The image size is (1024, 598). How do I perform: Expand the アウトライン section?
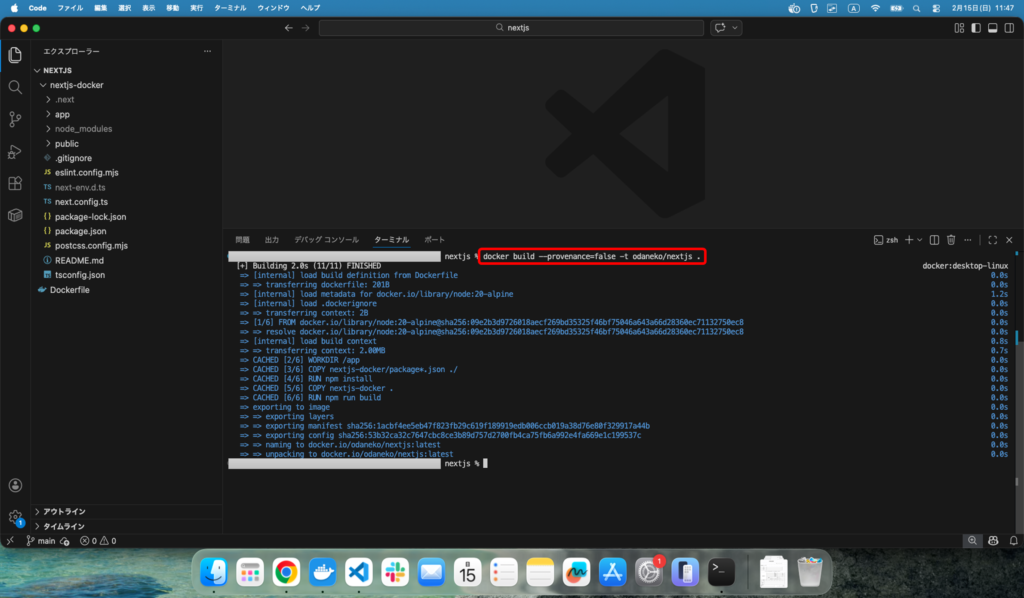tap(64, 511)
